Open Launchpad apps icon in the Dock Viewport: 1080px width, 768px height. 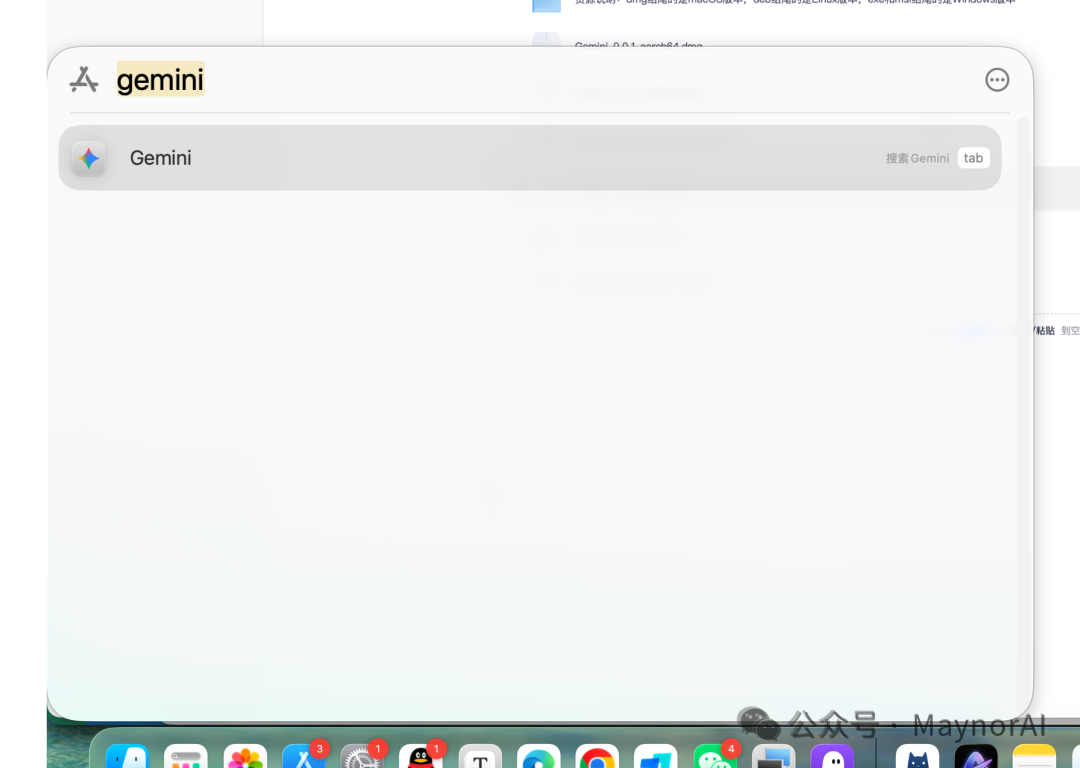coord(186,756)
